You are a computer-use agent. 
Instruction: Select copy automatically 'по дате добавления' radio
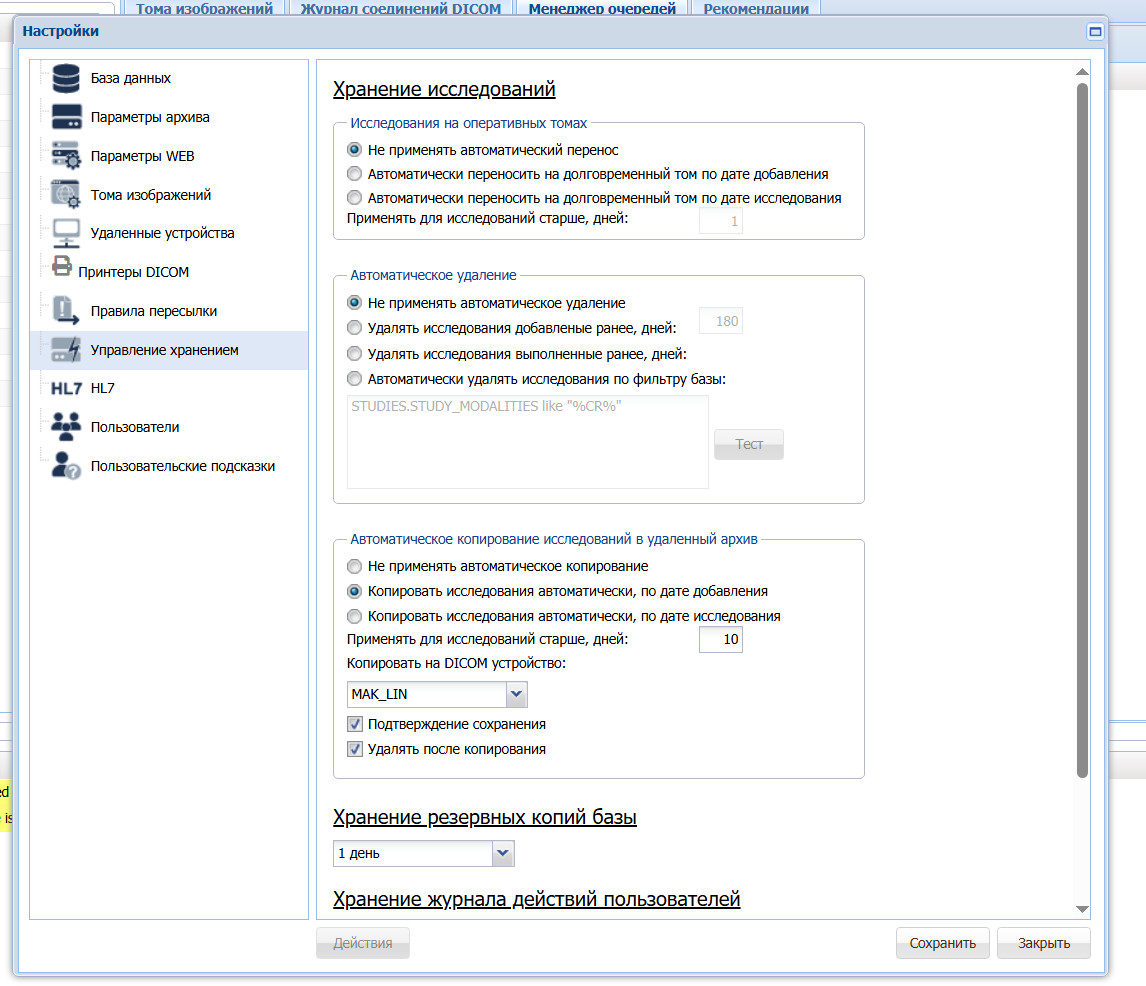tap(354, 591)
